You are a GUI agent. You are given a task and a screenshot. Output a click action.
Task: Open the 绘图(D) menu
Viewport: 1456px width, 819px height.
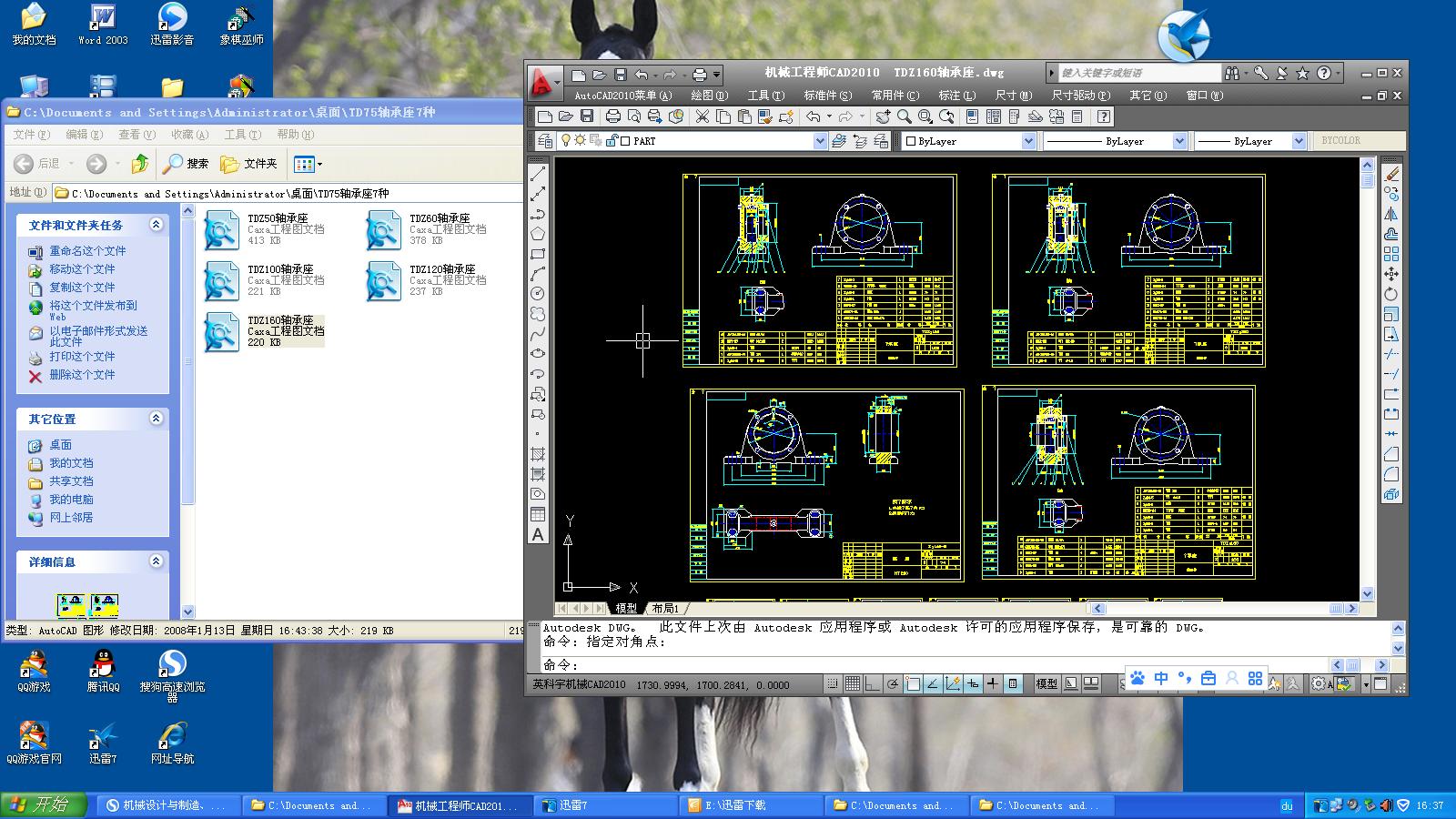pos(709,96)
